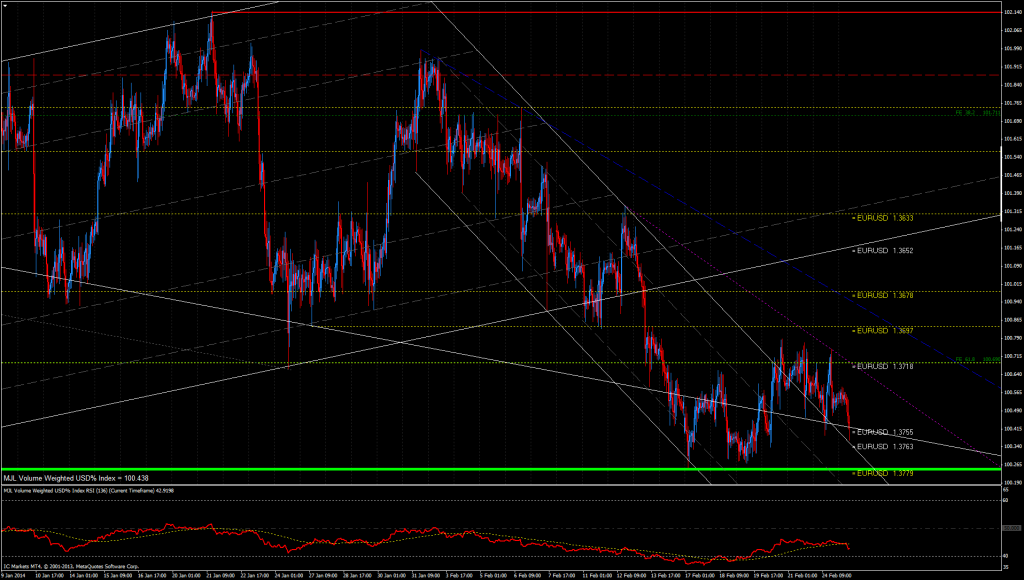Select the EURUSD 1.3678 level label
The width and height of the screenshot is (1024, 580).
pos(885,296)
